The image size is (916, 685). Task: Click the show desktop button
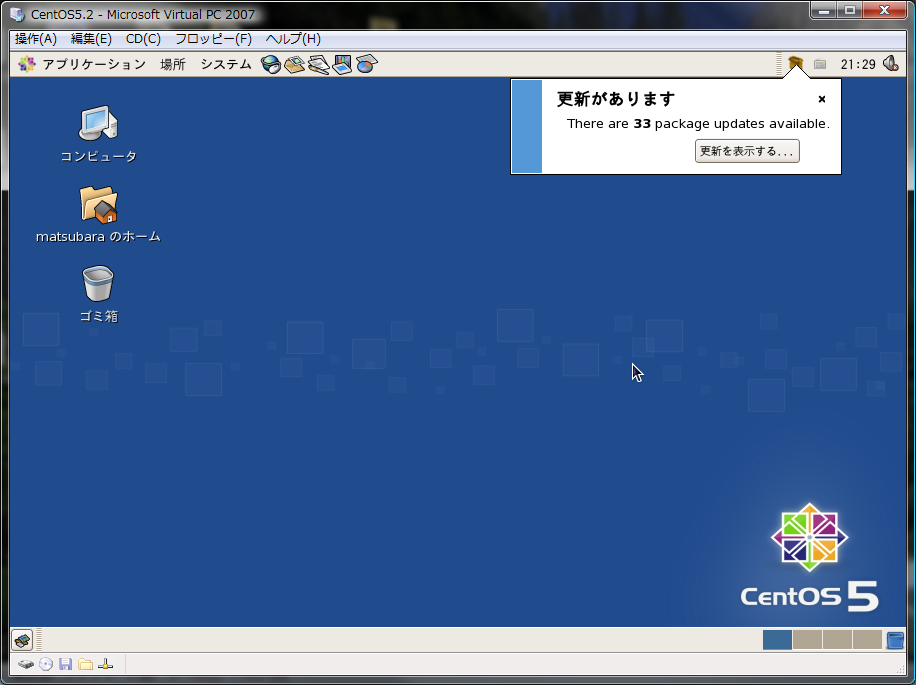coord(22,640)
